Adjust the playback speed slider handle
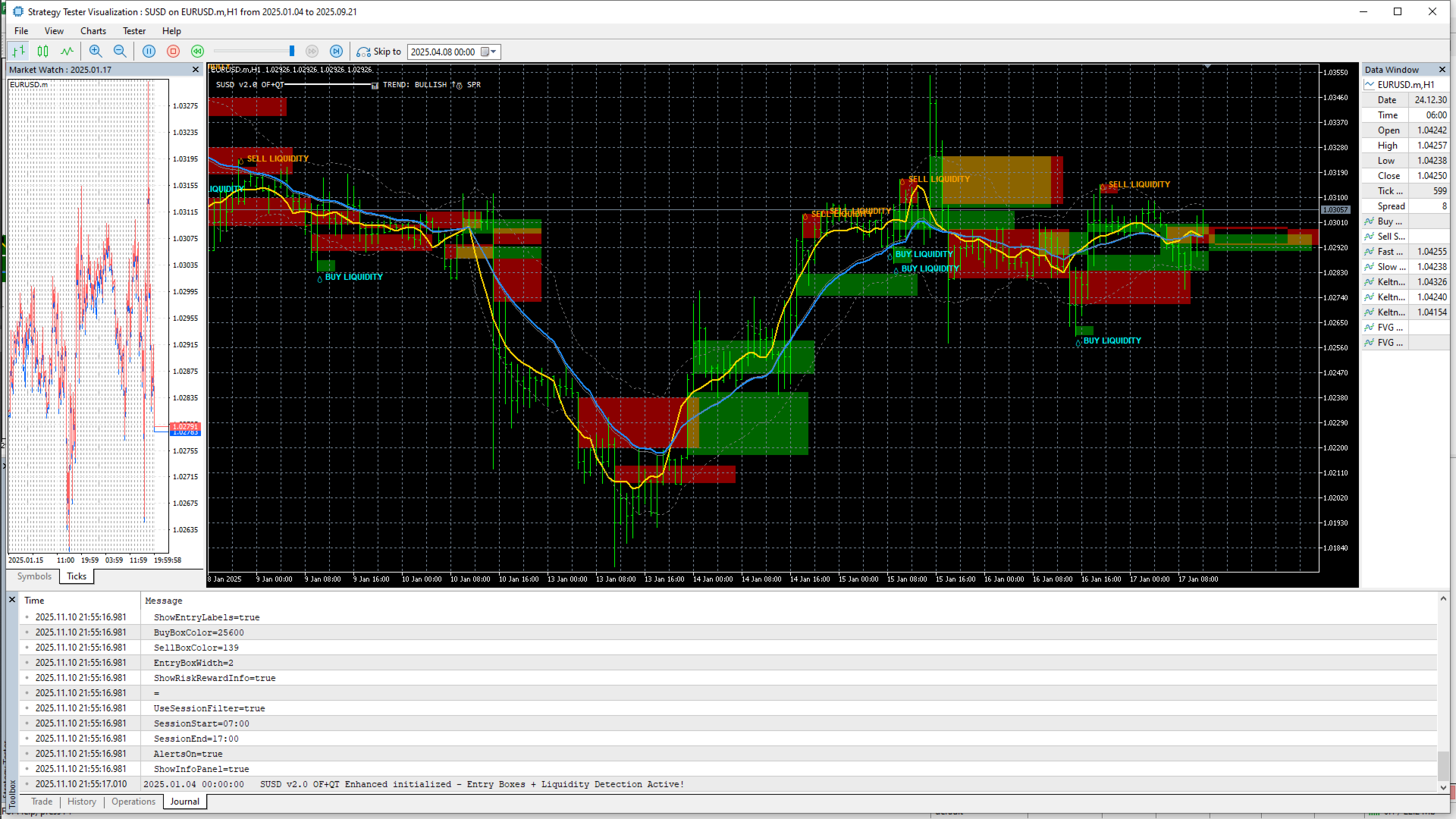The width and height of the screenshot is (1456, 819). [292, 51]
